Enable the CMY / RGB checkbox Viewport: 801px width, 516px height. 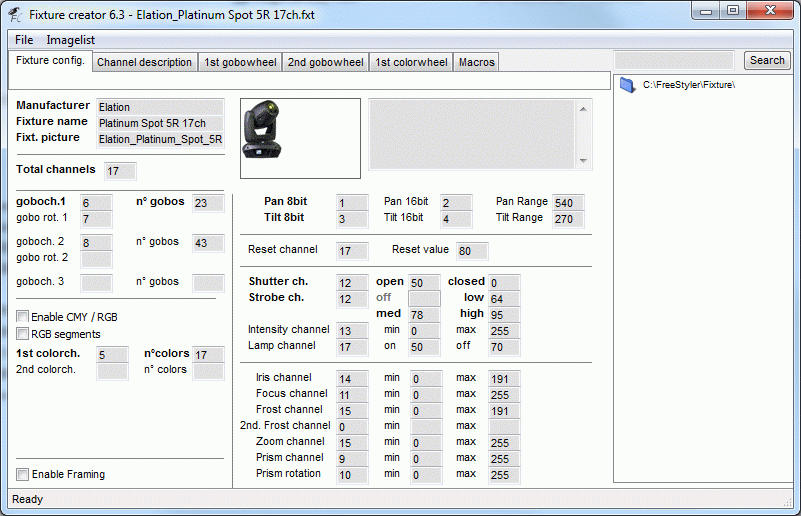tap(22, 317)
